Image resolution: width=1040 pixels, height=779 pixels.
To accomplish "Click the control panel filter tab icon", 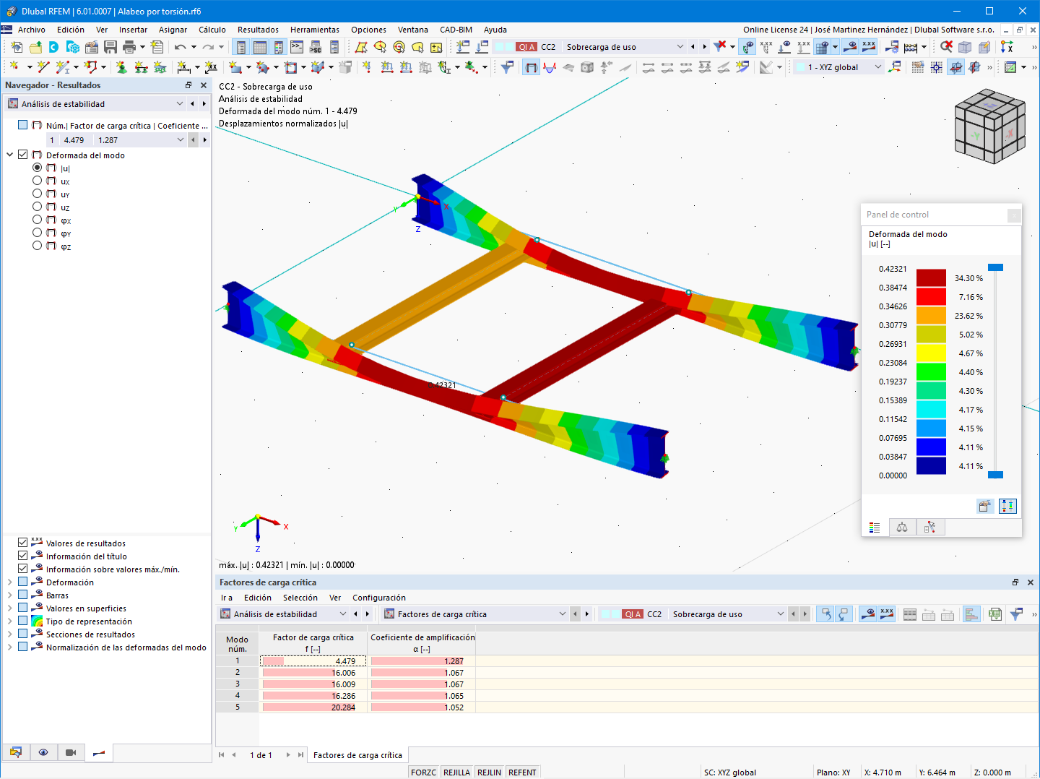I will (929, 528).
